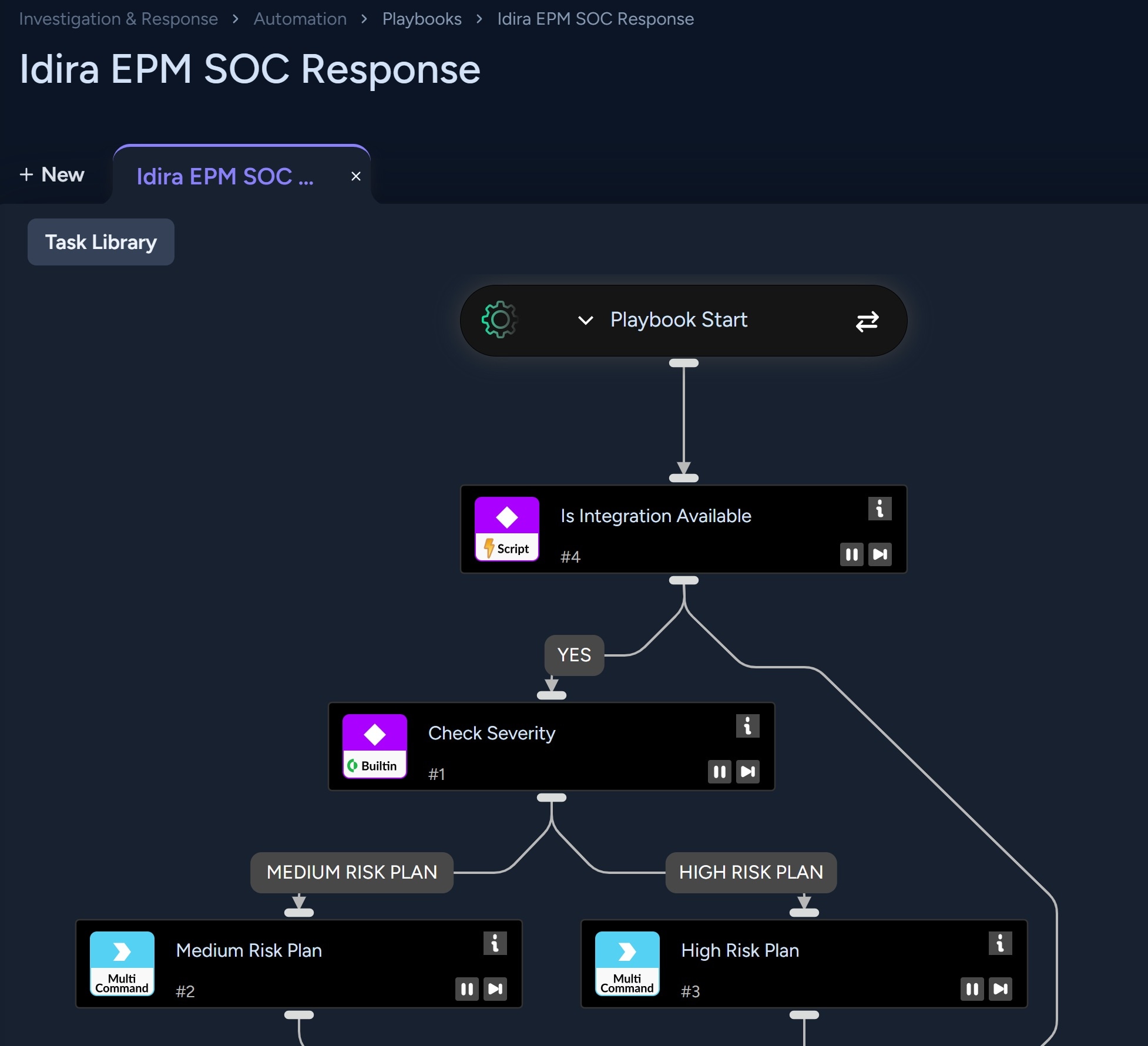Open info for High Risk Plan task

[1000, 943]
